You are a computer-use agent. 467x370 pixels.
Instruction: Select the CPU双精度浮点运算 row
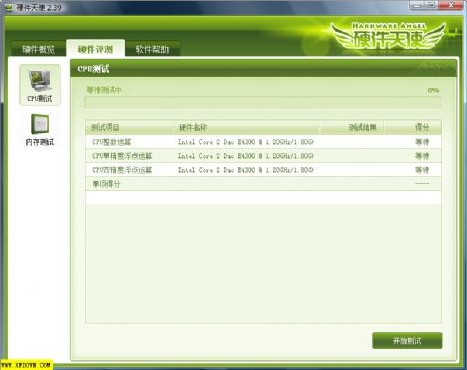[x=263, y=170]
